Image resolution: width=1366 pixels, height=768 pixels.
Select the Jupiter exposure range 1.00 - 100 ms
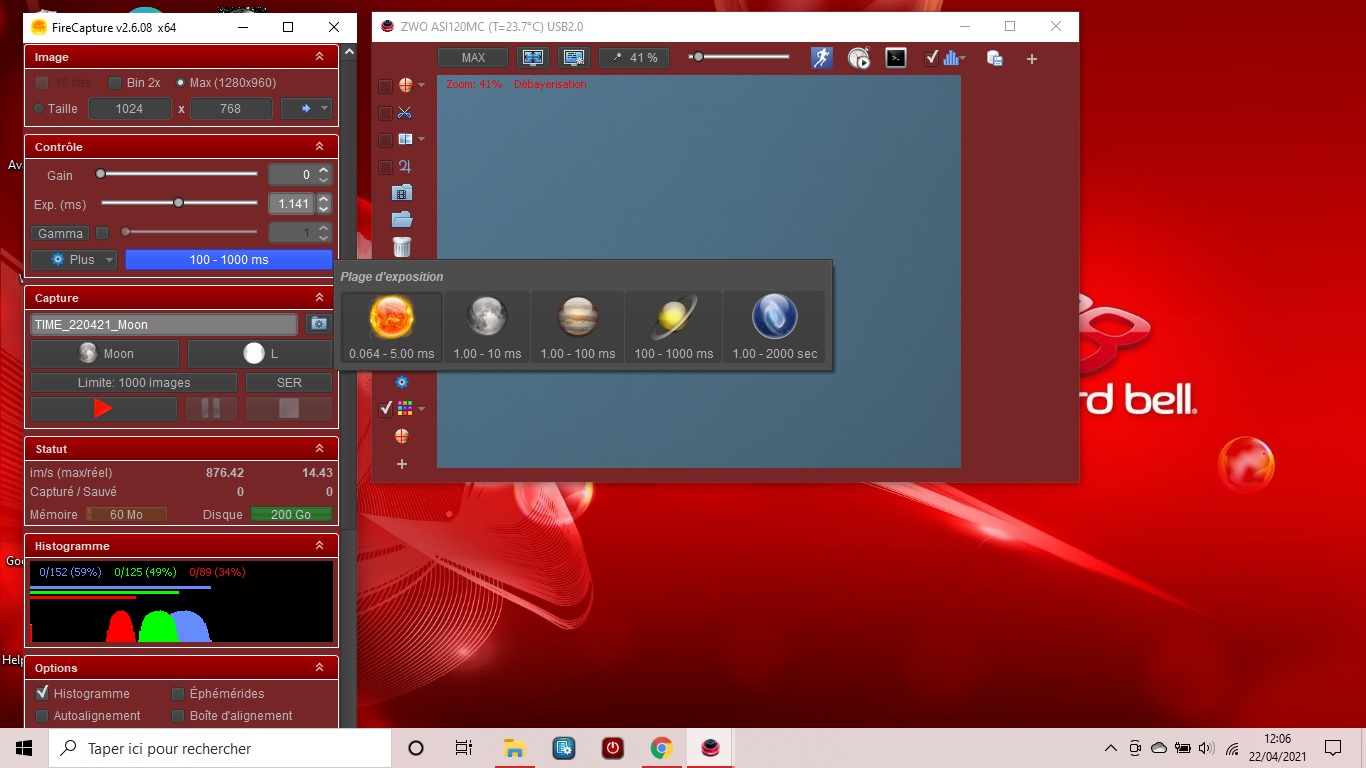(x=578, y=330)
